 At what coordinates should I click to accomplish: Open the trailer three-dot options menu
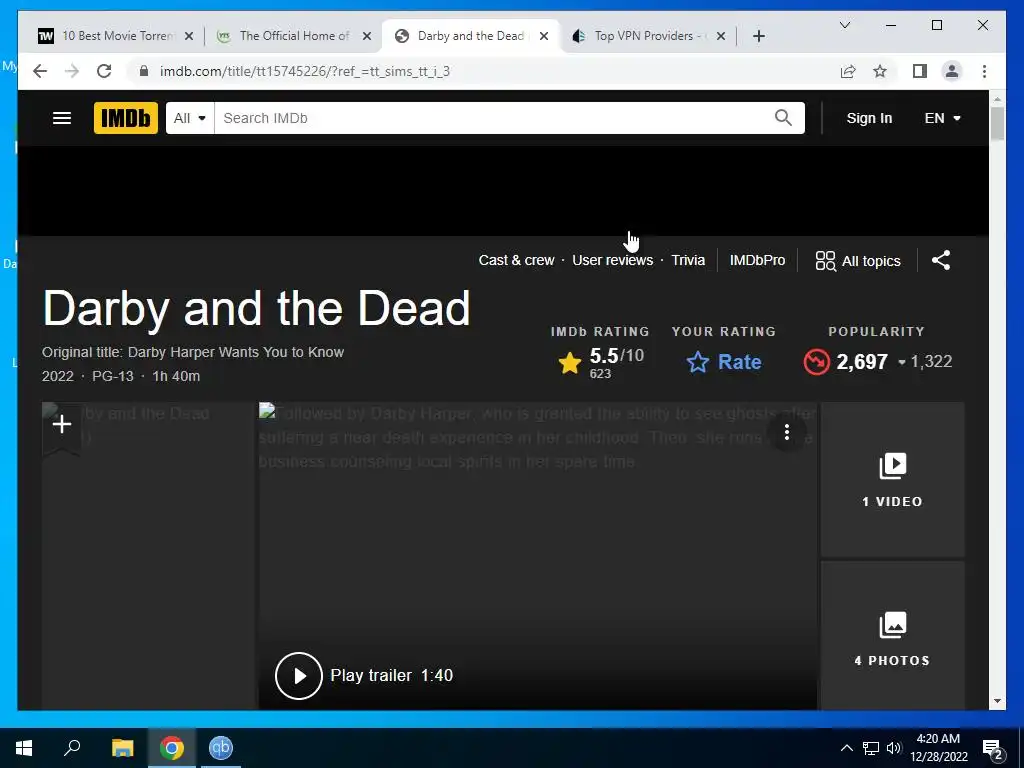coord(787,432)
